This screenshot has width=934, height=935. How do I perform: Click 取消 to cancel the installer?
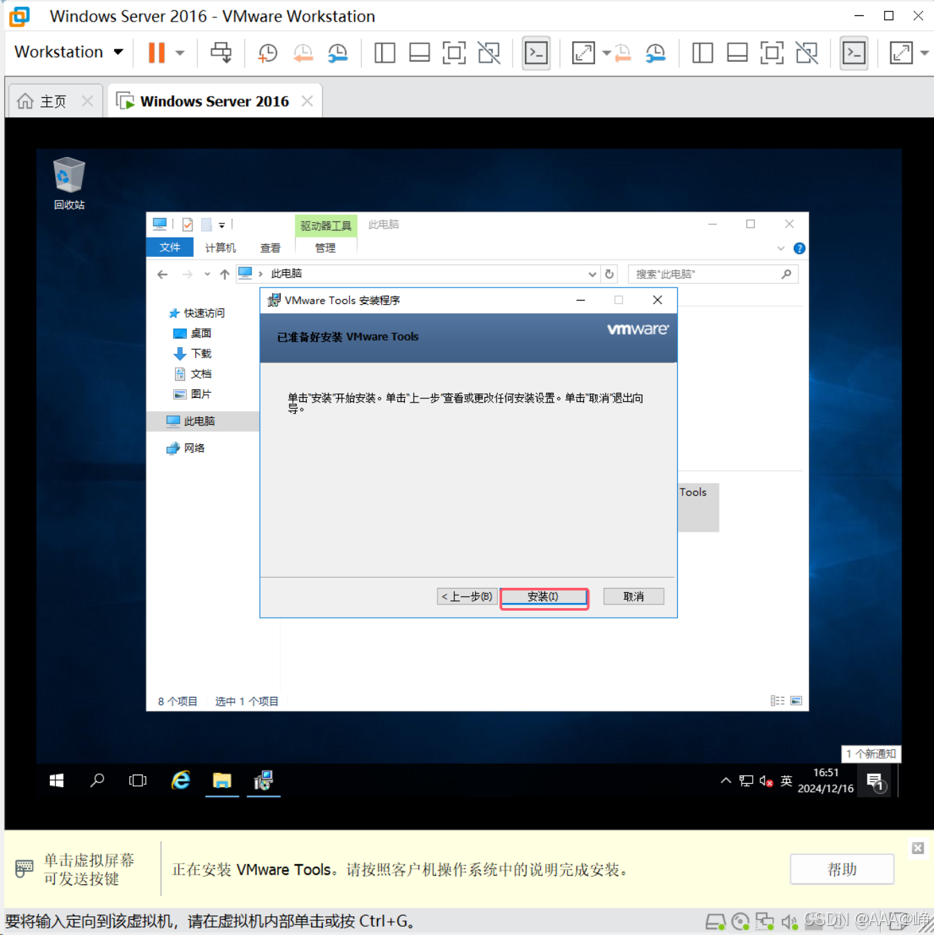[x=633, y=596]
